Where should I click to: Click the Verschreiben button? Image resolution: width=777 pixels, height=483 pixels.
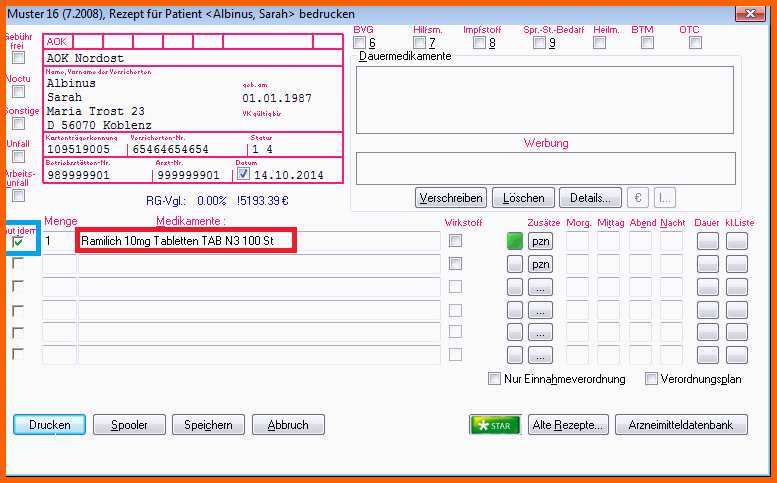(x=451, y=198)
